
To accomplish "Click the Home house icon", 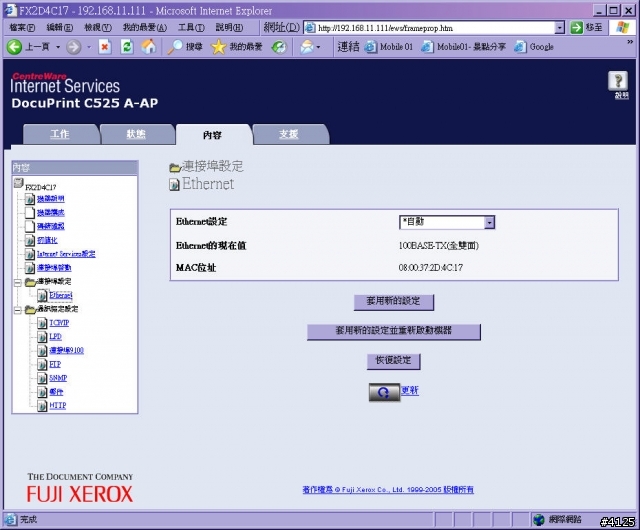I will point(149,47).
